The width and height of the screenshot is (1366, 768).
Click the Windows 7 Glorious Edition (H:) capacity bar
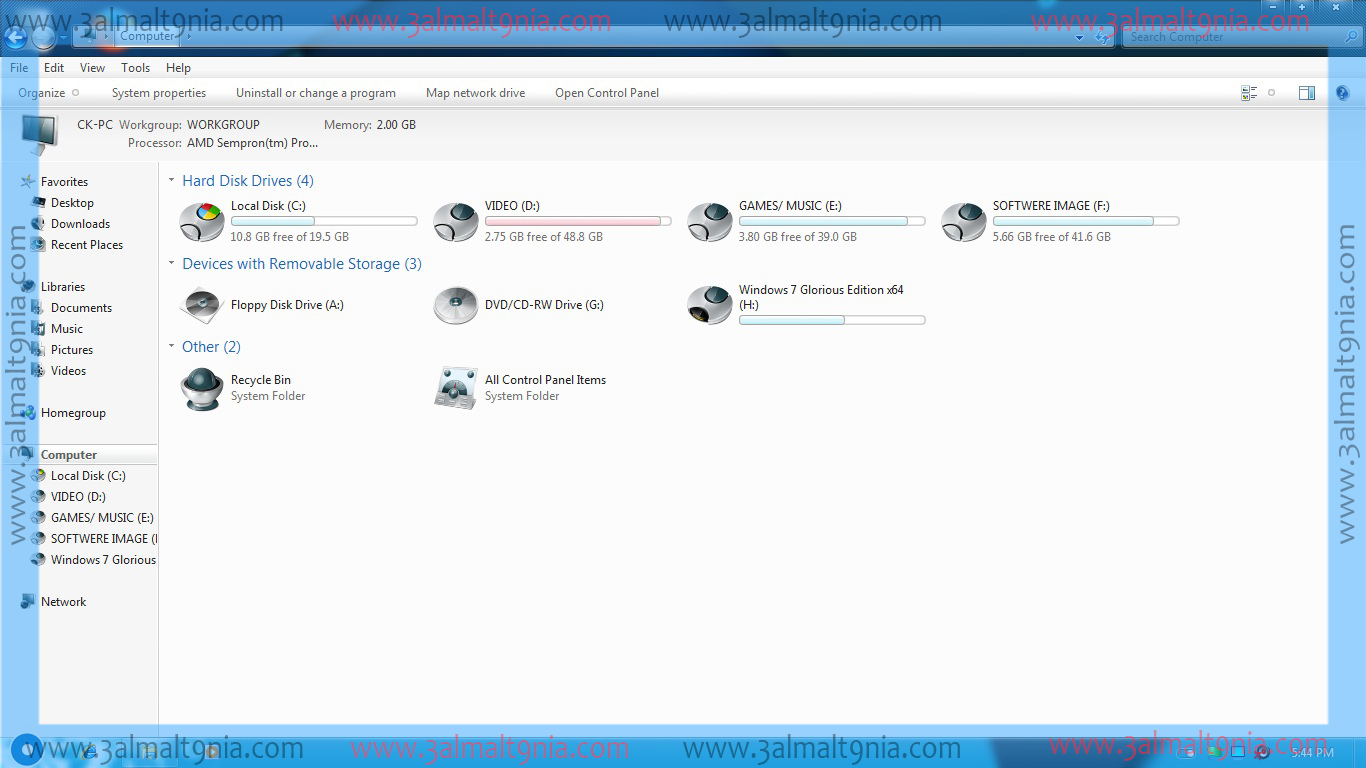click(832, 320)
